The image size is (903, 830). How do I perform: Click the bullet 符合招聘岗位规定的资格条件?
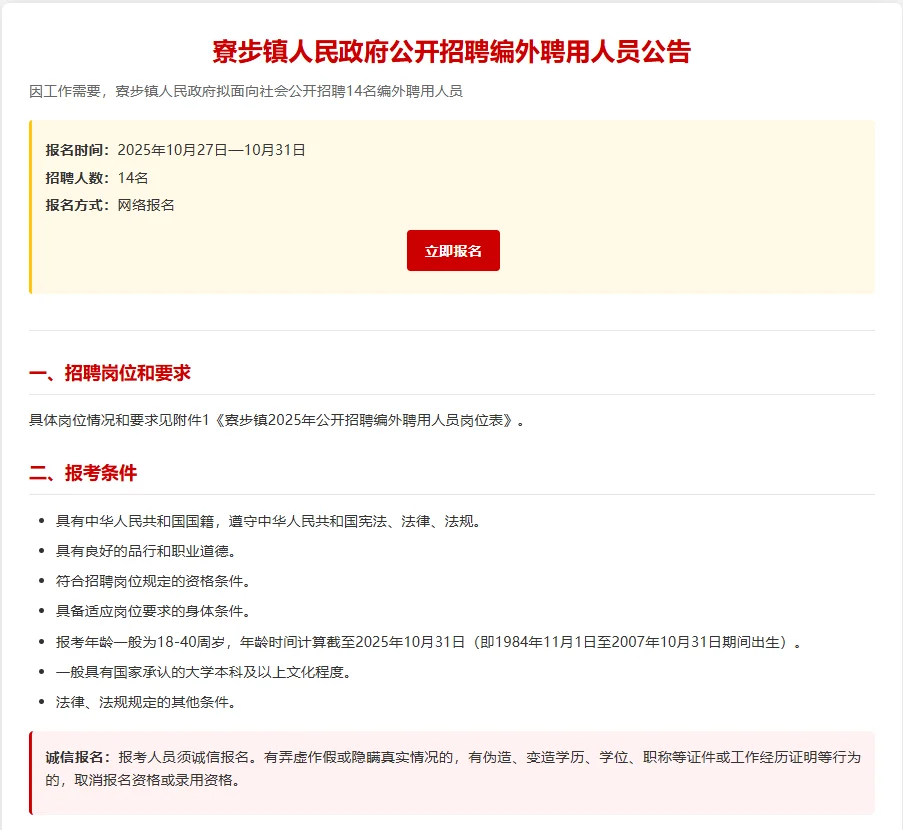click(x=153, y=581)
